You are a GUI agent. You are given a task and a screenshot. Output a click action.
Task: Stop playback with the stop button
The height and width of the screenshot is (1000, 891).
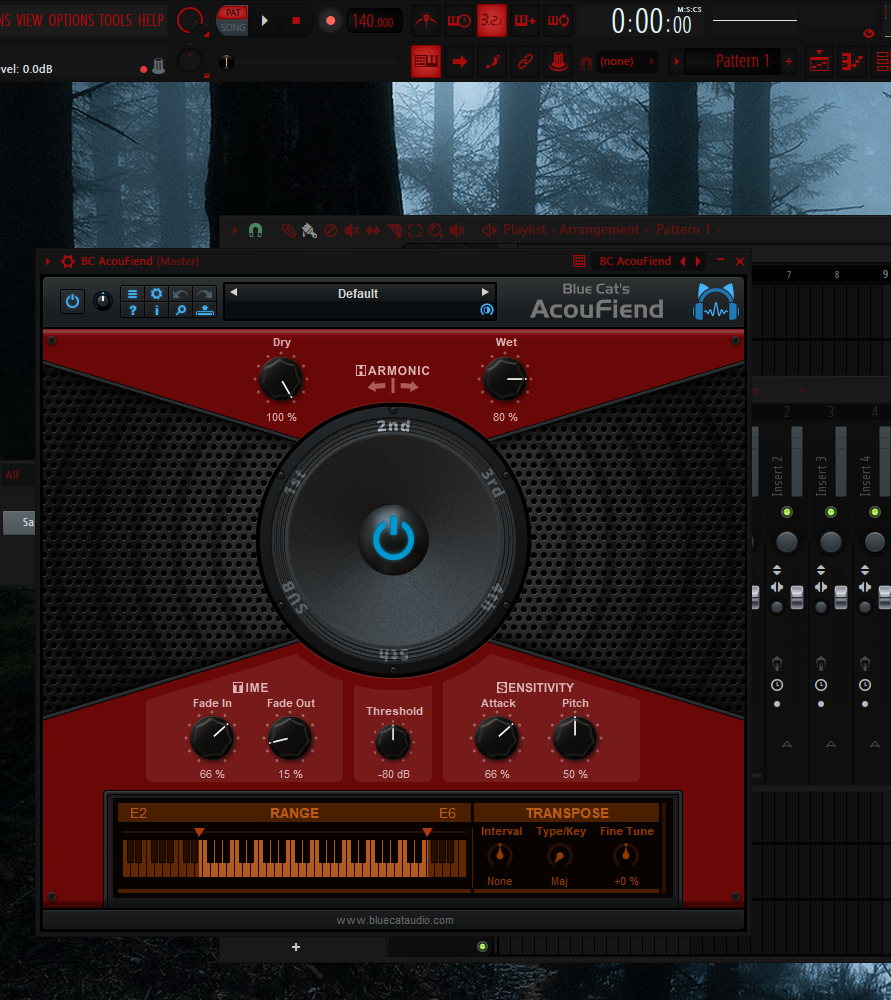point(296,20)
